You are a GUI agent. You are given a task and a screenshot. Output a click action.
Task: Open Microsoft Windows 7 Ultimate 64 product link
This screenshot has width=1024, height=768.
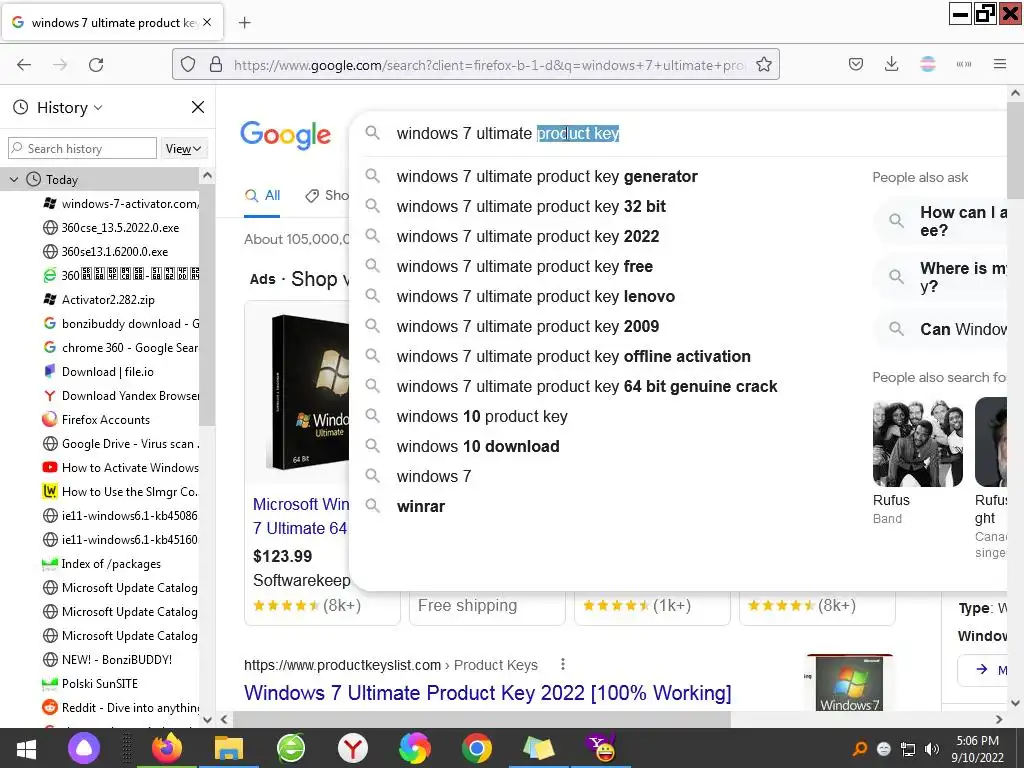coord(301,516)
